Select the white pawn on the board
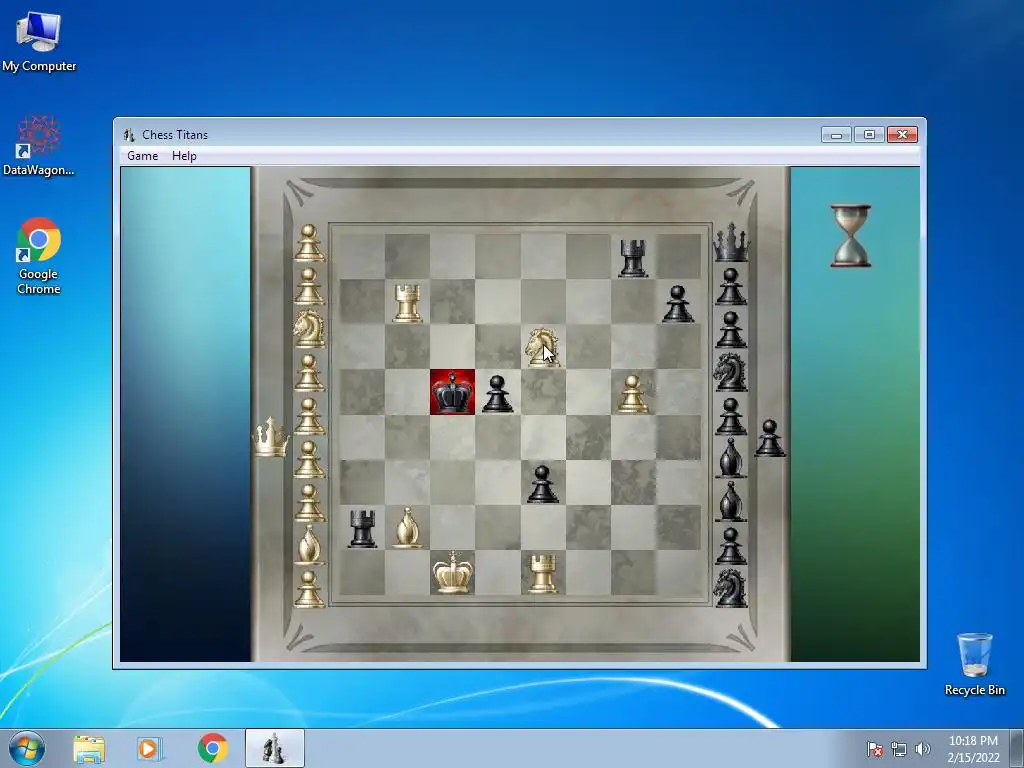1024x768 pixels. coord(632,394)
